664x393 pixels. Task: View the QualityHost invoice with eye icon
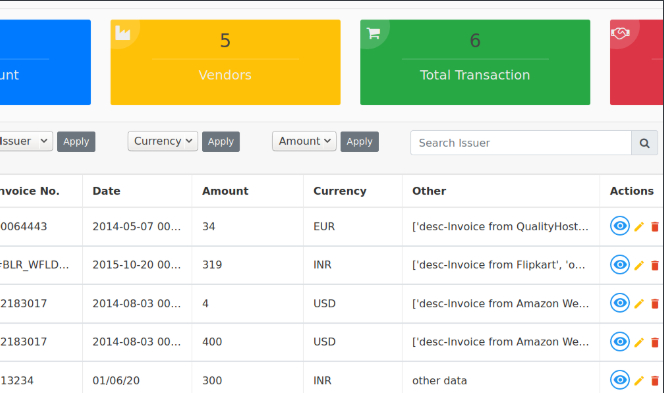(x=620, y=226)
